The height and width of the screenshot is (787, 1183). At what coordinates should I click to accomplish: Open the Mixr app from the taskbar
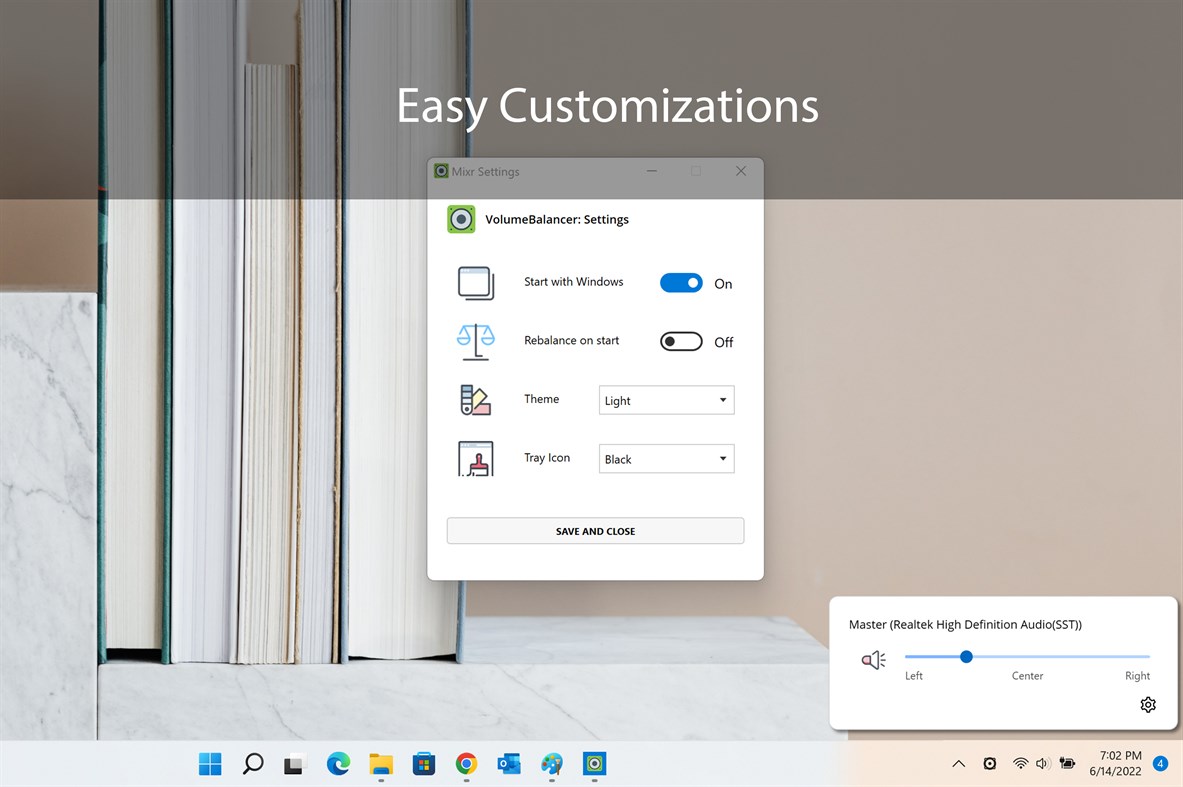[x=595, y=764]
